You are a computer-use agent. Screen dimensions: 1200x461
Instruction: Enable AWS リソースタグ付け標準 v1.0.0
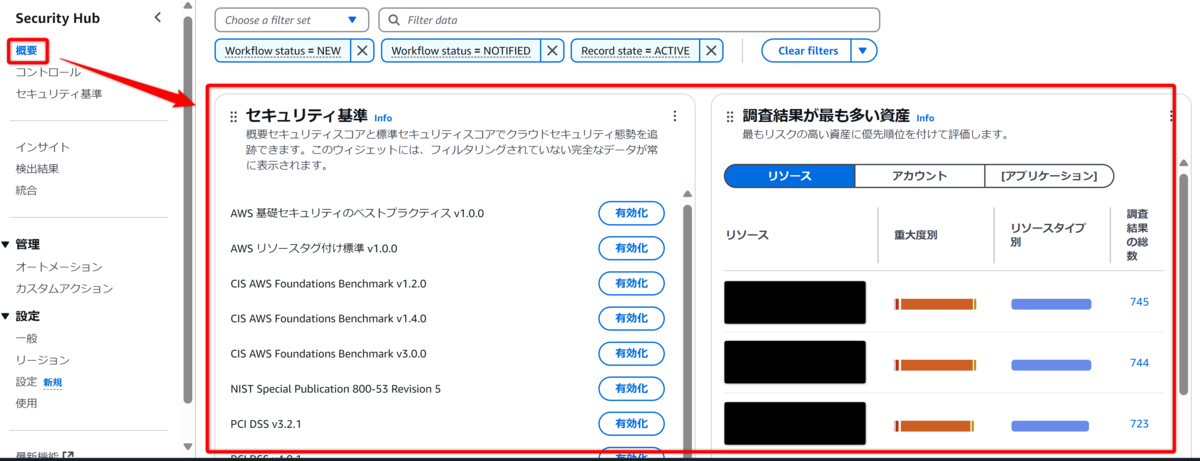click(x=631, y=248)
